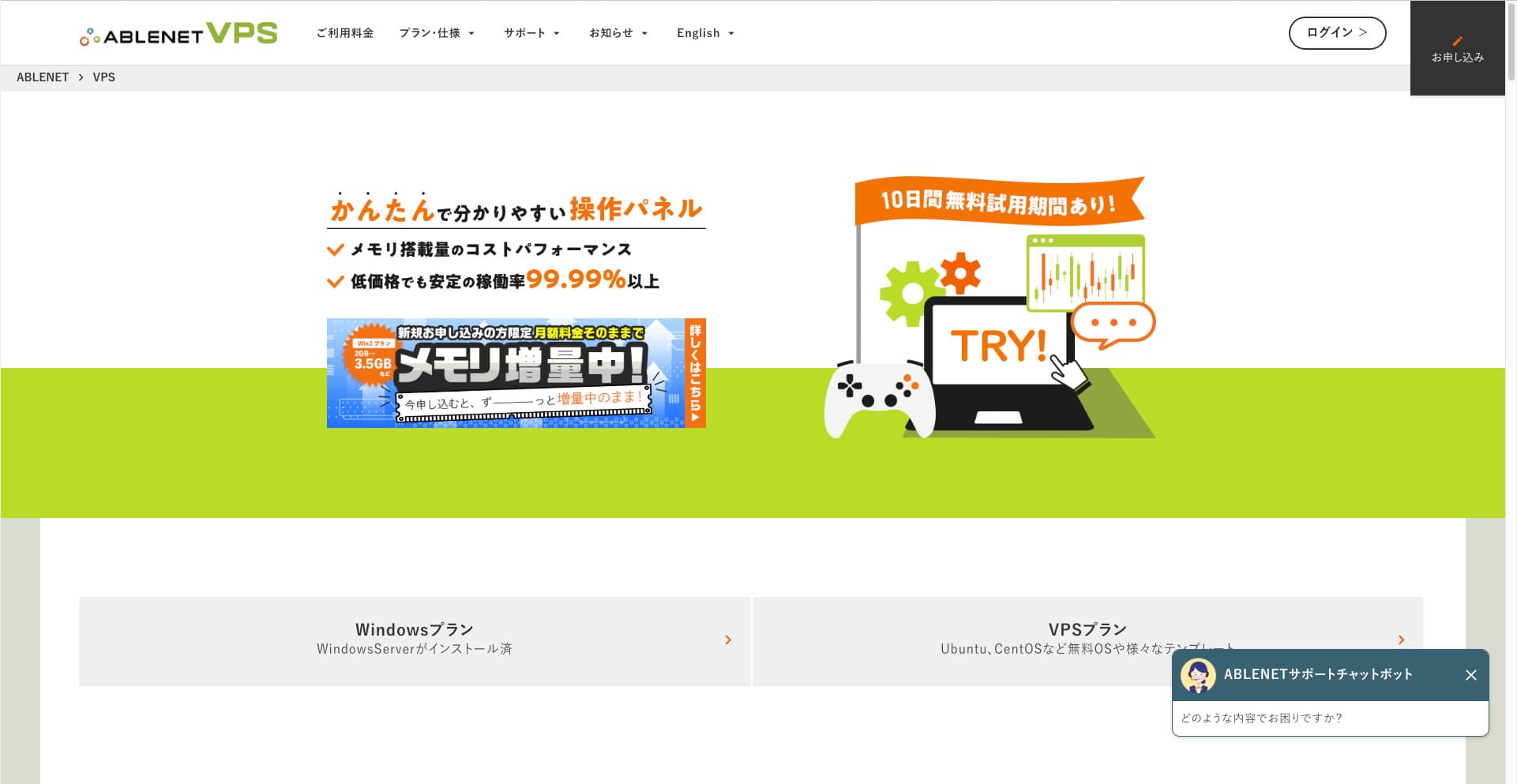Click checkmark icon beside メモリ搭載量のコストパフォーマンス
Screen dimensions: 1517x784
click(335, 249)
